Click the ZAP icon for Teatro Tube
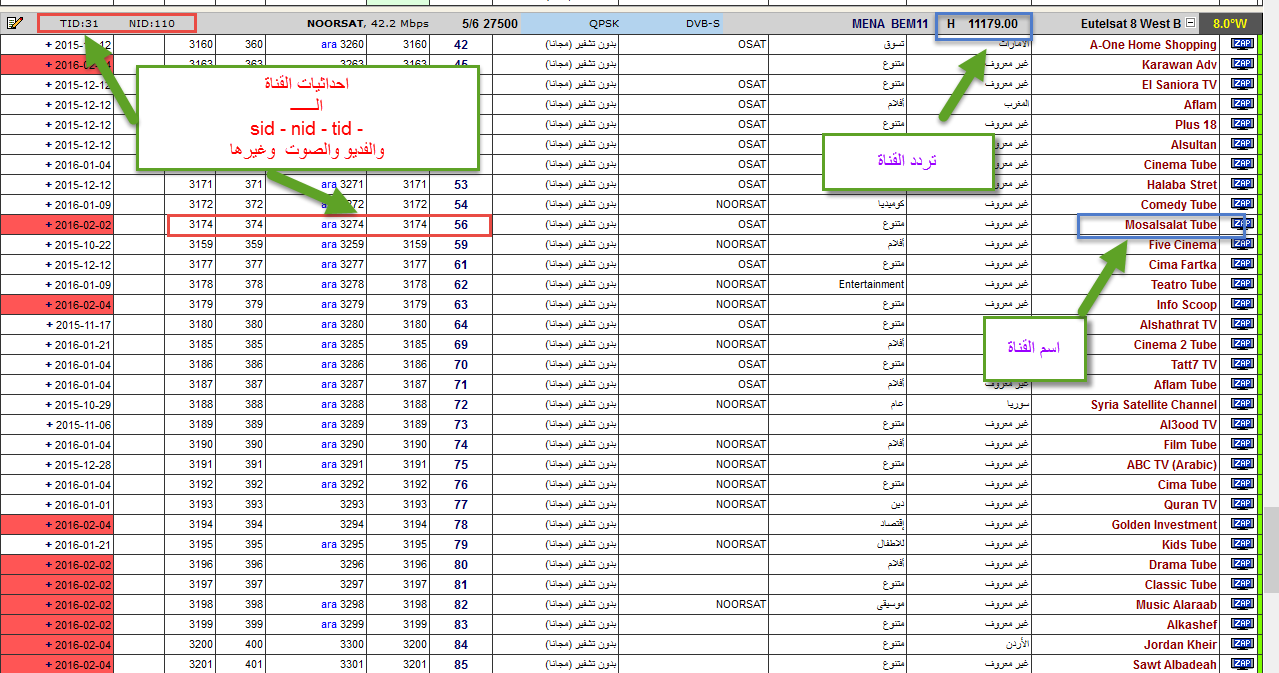1279x673 pixels. pyautogui.click(x=1241, y=284)
